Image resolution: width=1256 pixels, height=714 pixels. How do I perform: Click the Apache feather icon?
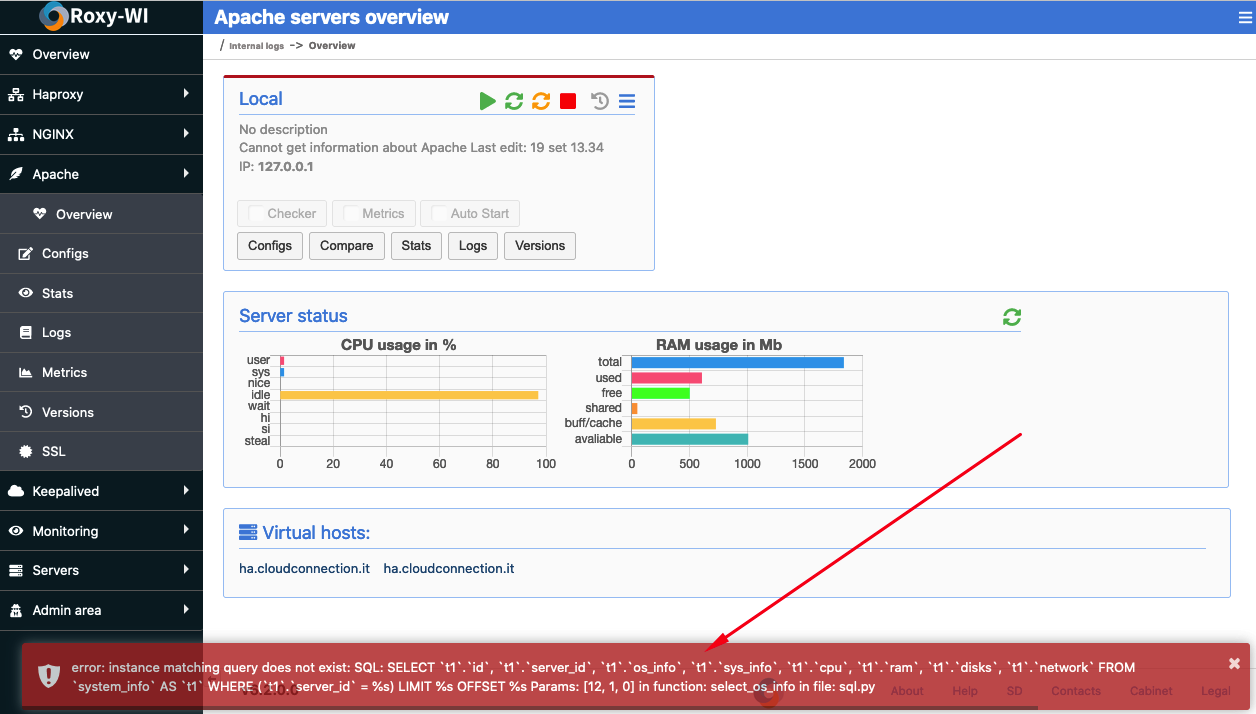(15, 174)
